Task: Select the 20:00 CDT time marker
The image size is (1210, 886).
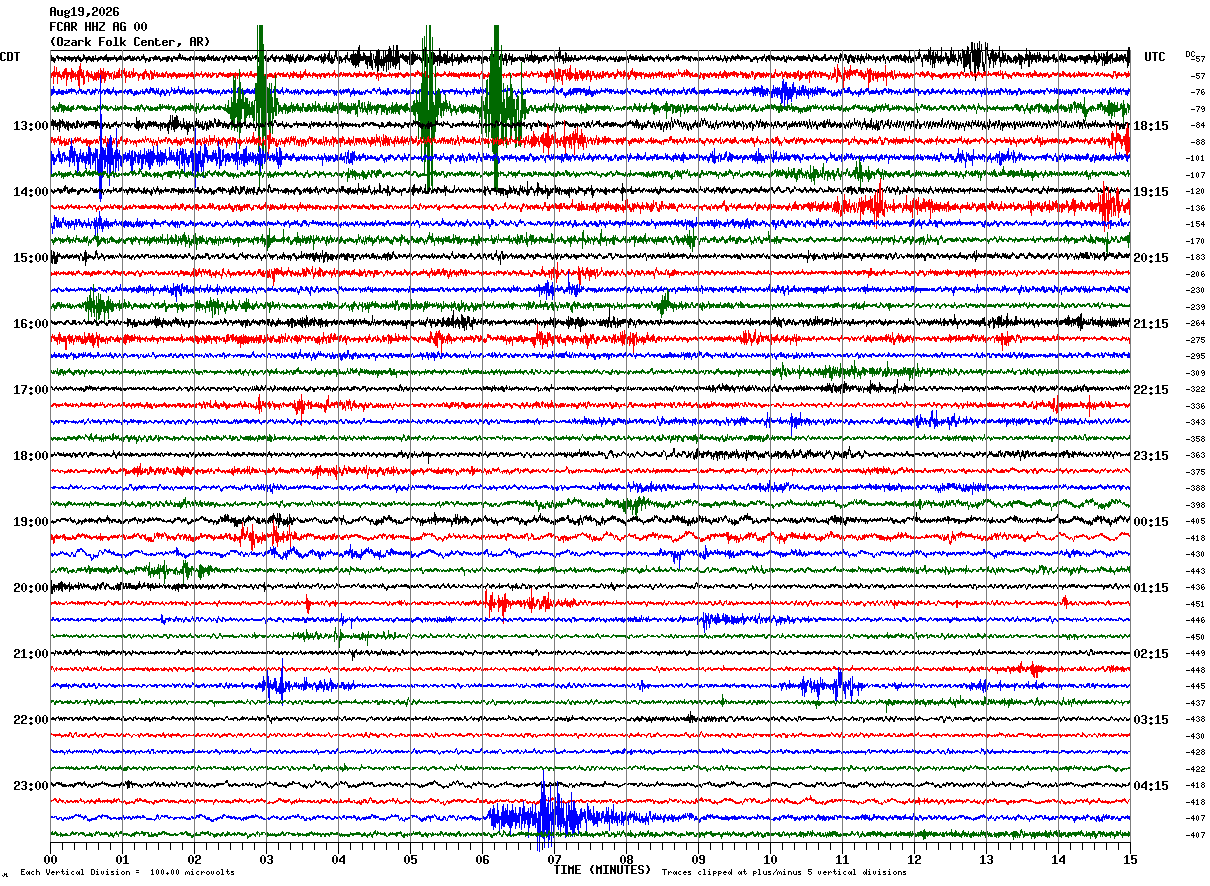Action: tap(31, 588)
